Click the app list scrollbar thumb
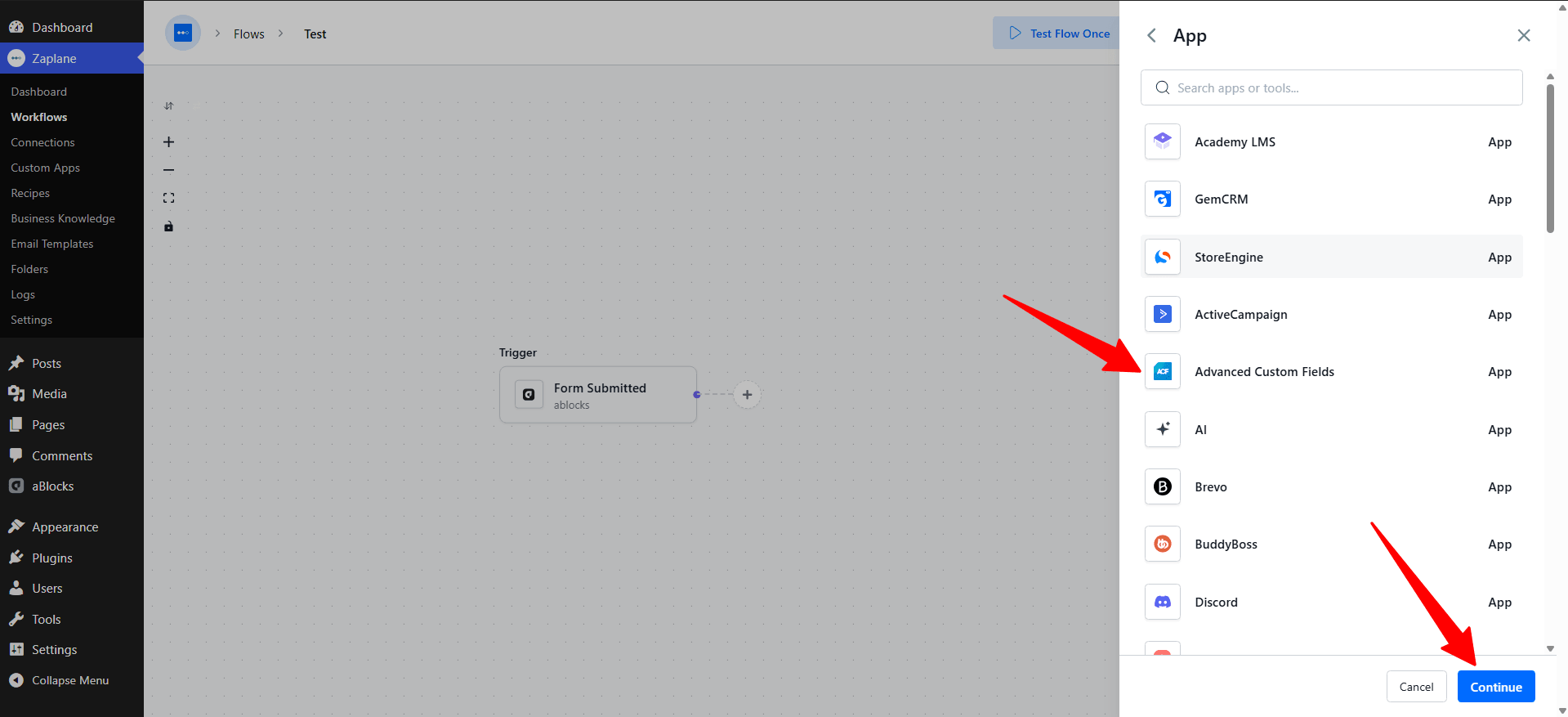Image resolution: width=1568 pixels, height=717 pixels. tap(1550, 158)
